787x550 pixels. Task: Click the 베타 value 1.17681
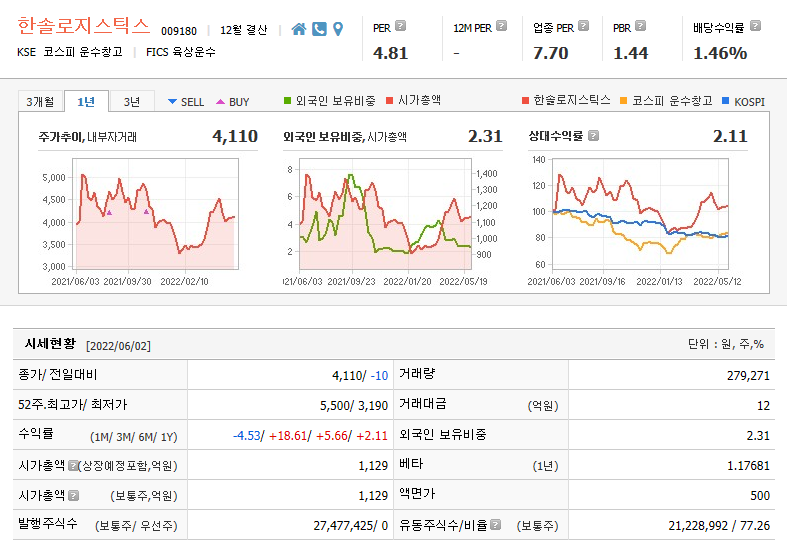pos(748,466)
